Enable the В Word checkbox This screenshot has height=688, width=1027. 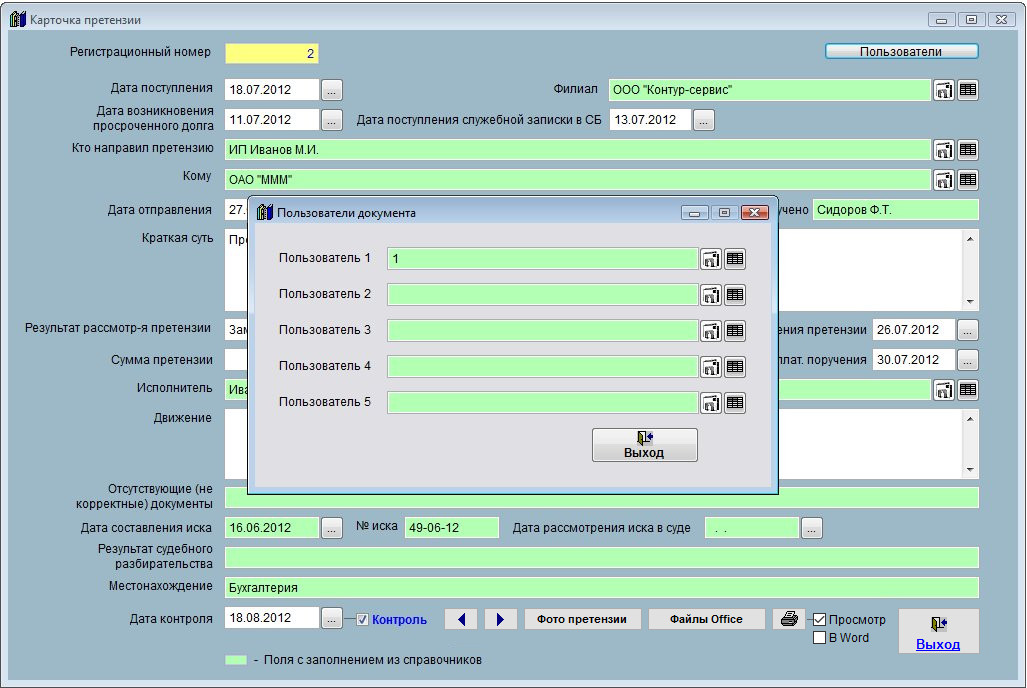pyautogui.click(x=819, y=638)
